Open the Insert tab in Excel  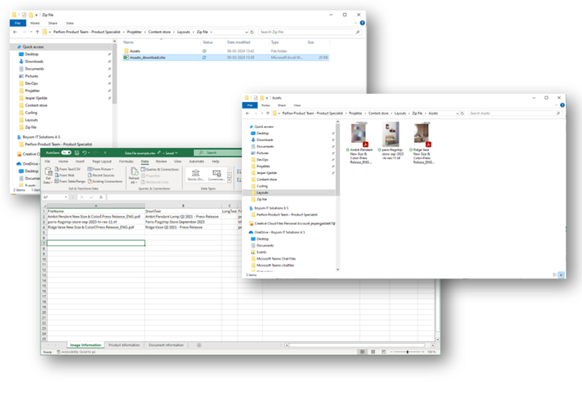click(80, 161)
